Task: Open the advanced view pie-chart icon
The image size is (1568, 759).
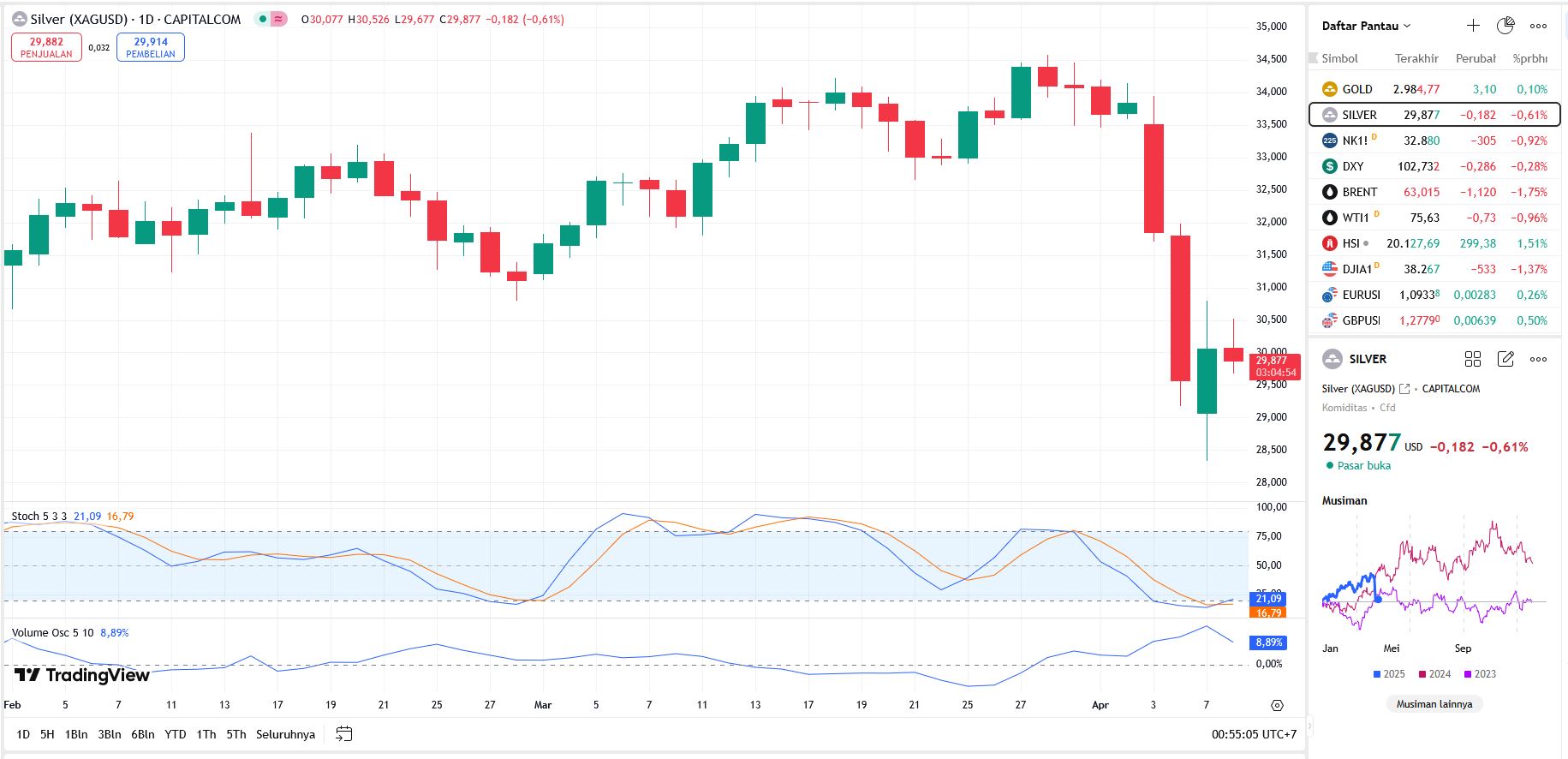Action: pos(1505,26)
